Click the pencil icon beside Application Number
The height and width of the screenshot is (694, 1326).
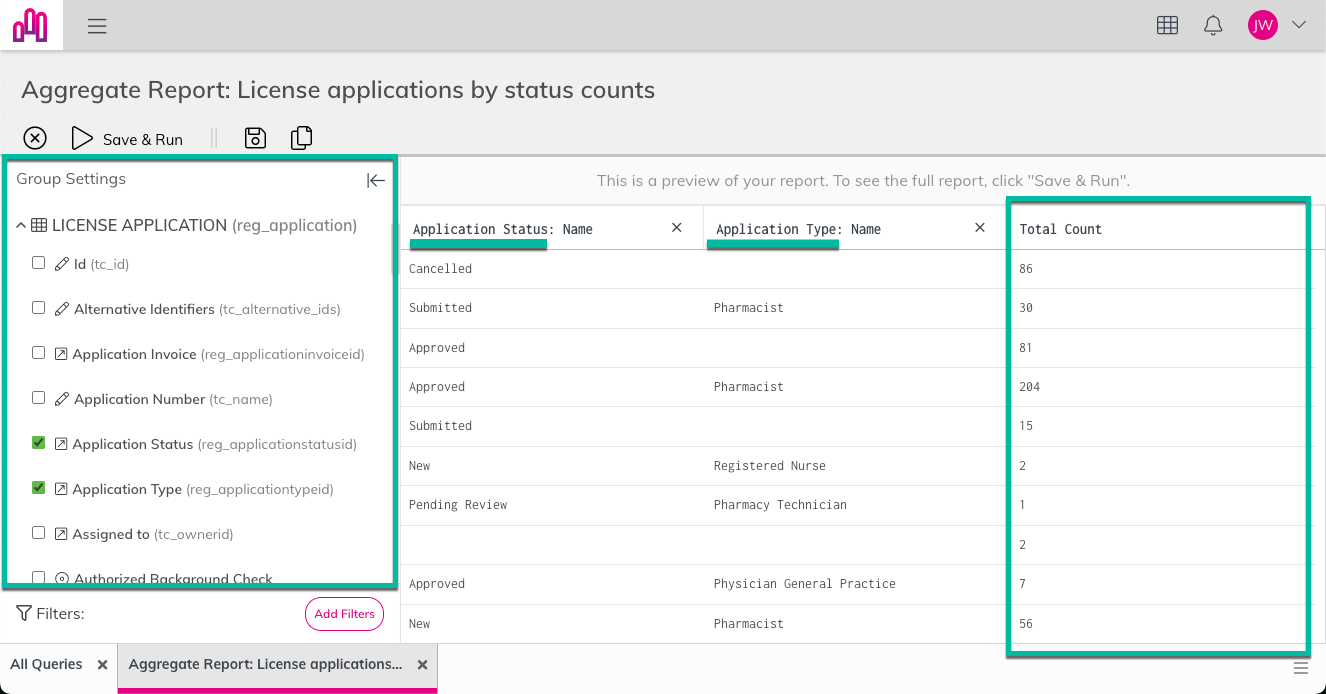62,399
